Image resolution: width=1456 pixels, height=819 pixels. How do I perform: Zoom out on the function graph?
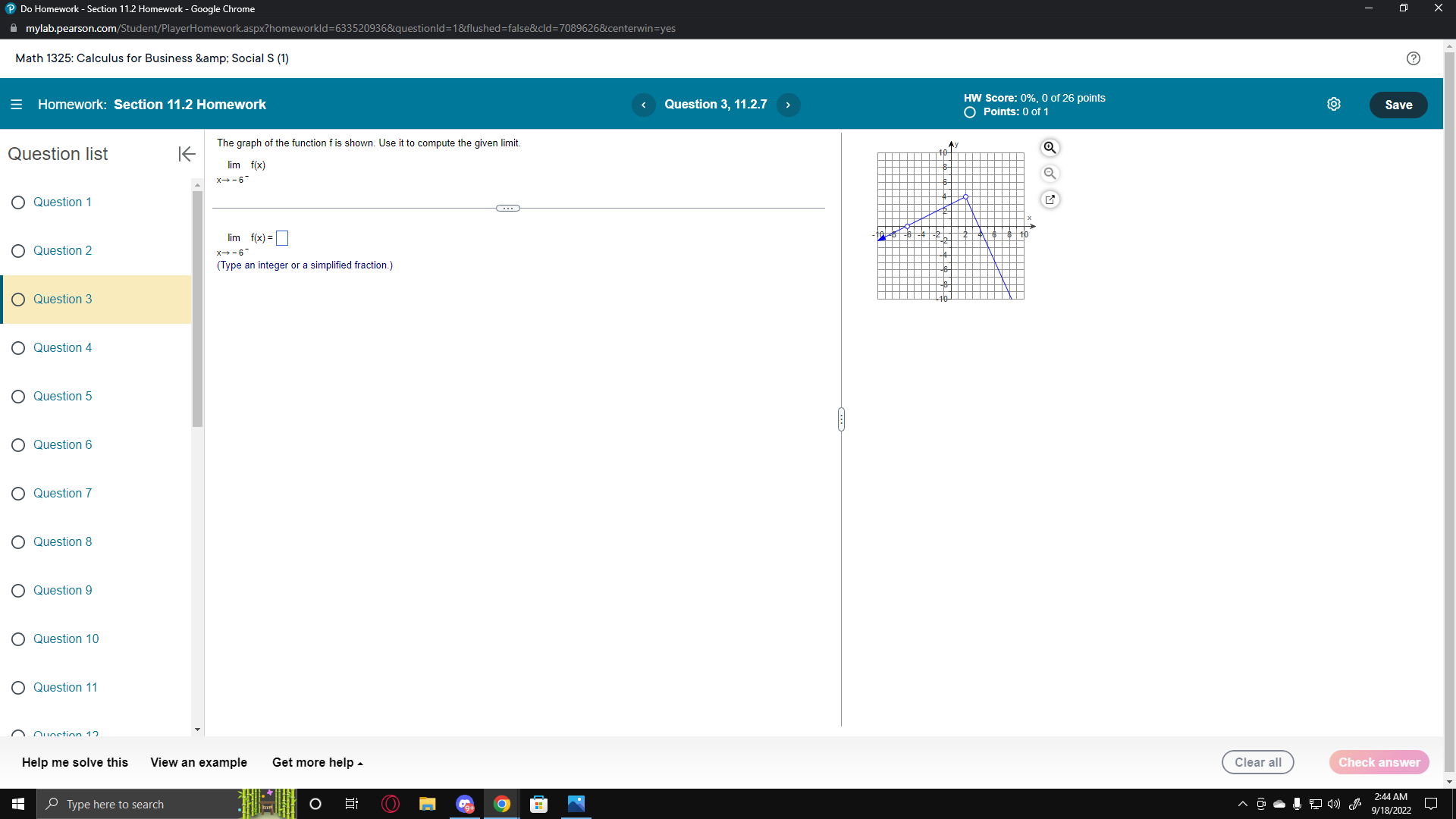pyautogui.click(x=1050, y=173)
